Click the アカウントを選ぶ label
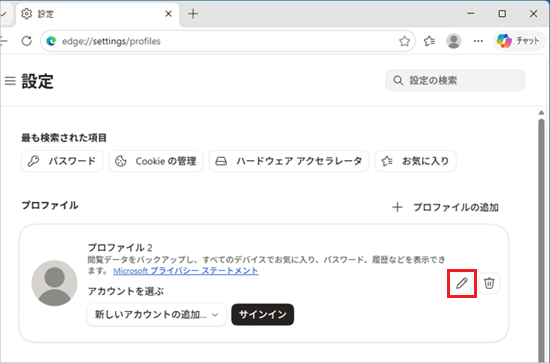550x363 pixels. [x=126, y=291]
